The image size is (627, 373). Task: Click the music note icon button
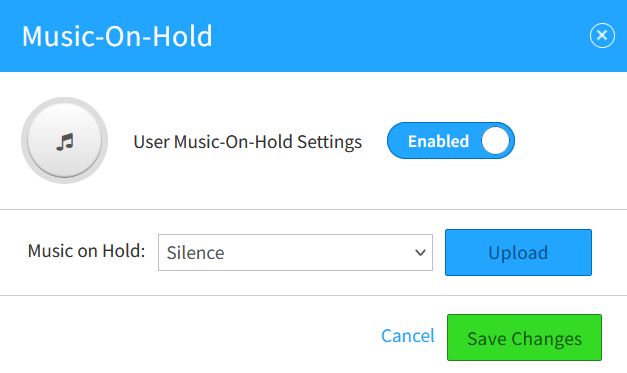point(65,142)
